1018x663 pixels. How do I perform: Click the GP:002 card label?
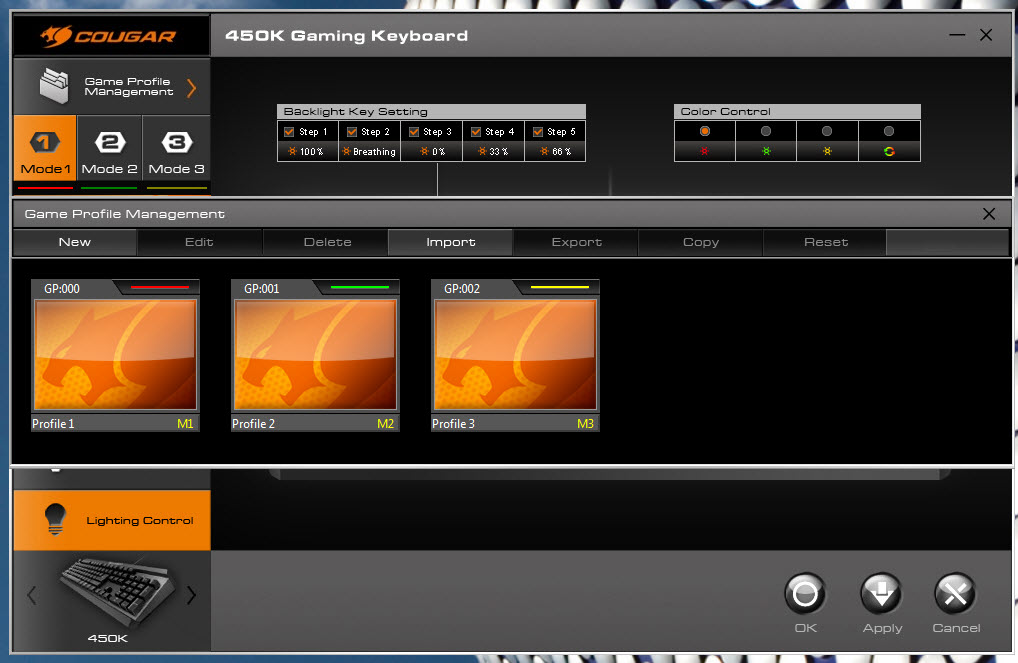tap(462, 289)
